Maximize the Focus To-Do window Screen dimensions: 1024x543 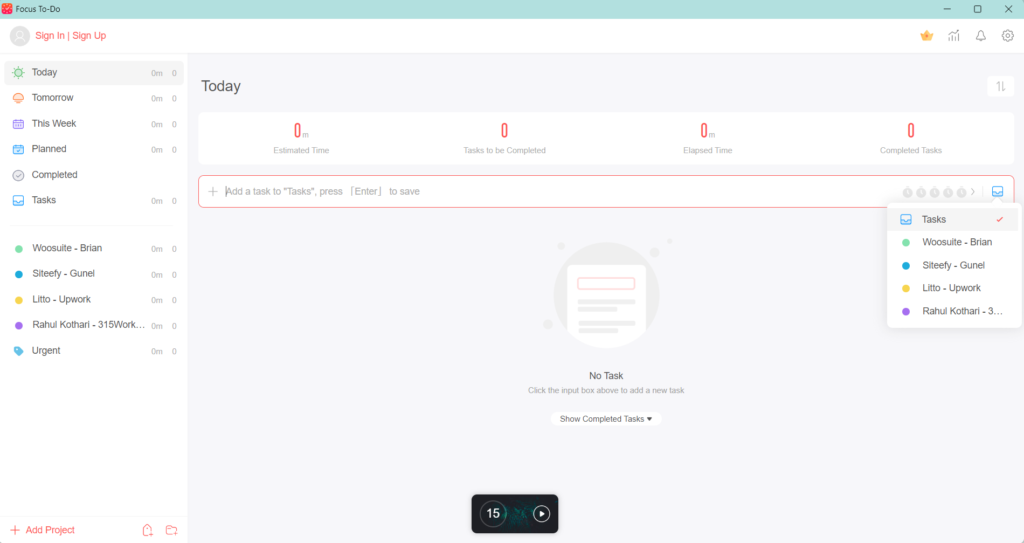click(x=978, y=9)
